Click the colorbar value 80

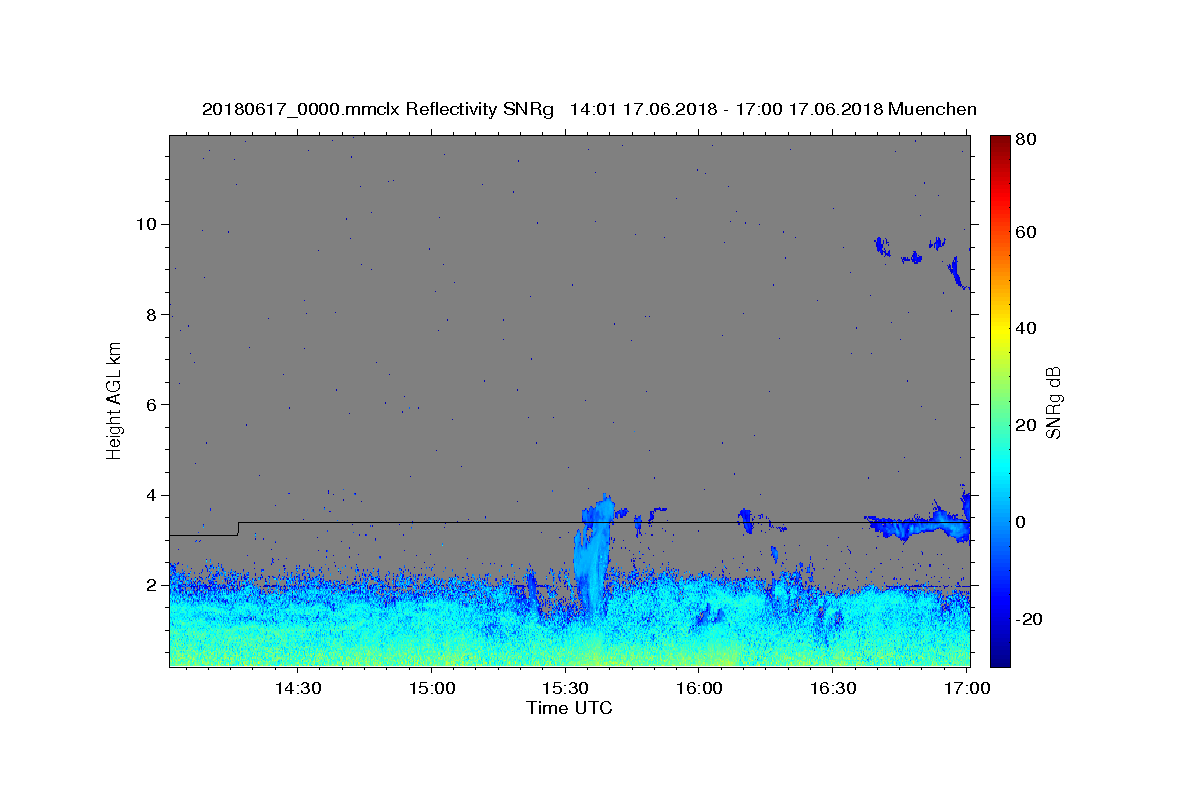1025,139
